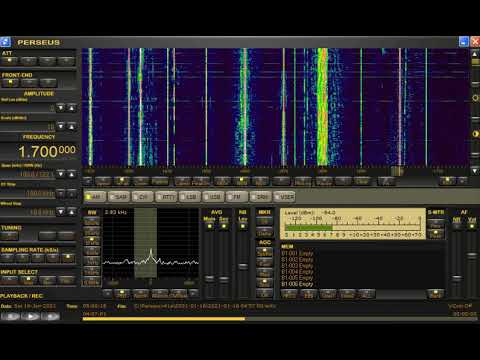Increase Wheel Step with up arrow
This screenshot has height=360, width=480.
coord(72,212)
